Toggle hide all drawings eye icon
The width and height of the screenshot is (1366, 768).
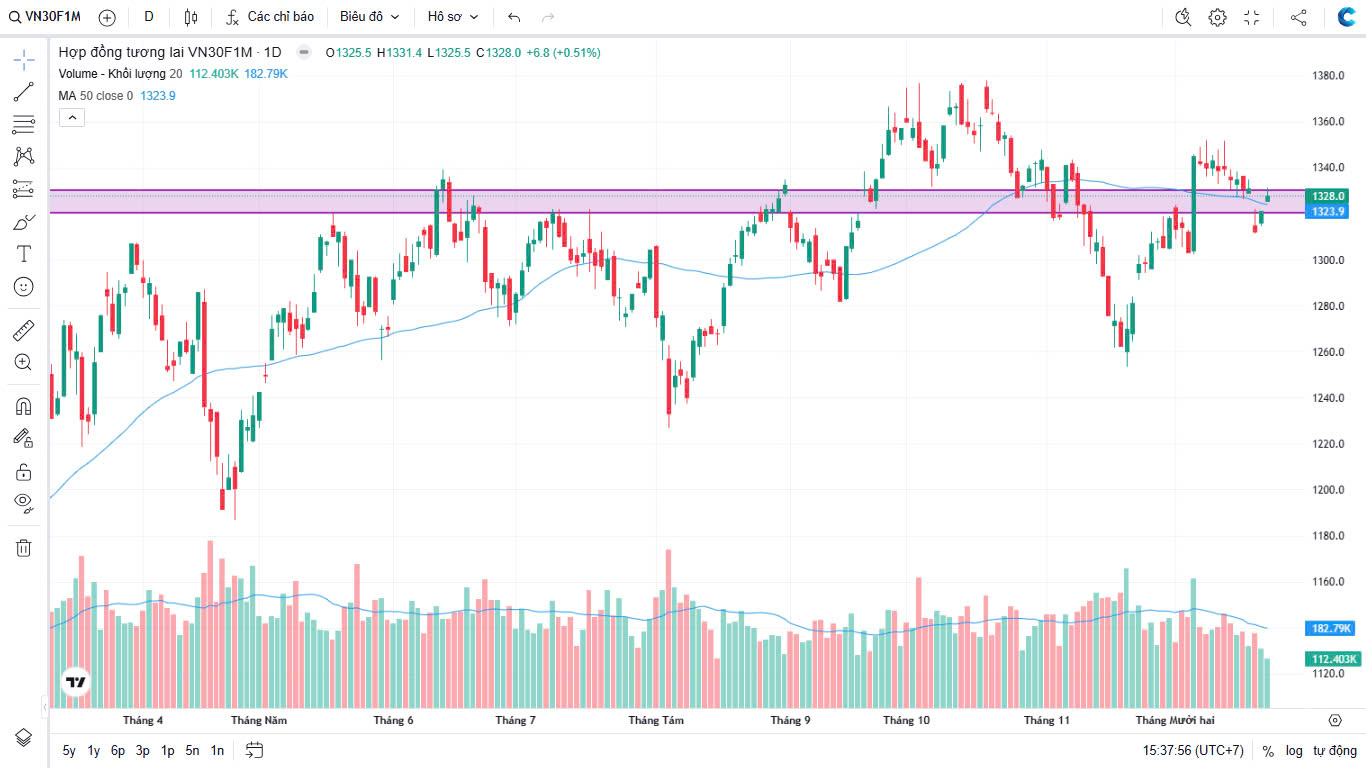point(24,502)
